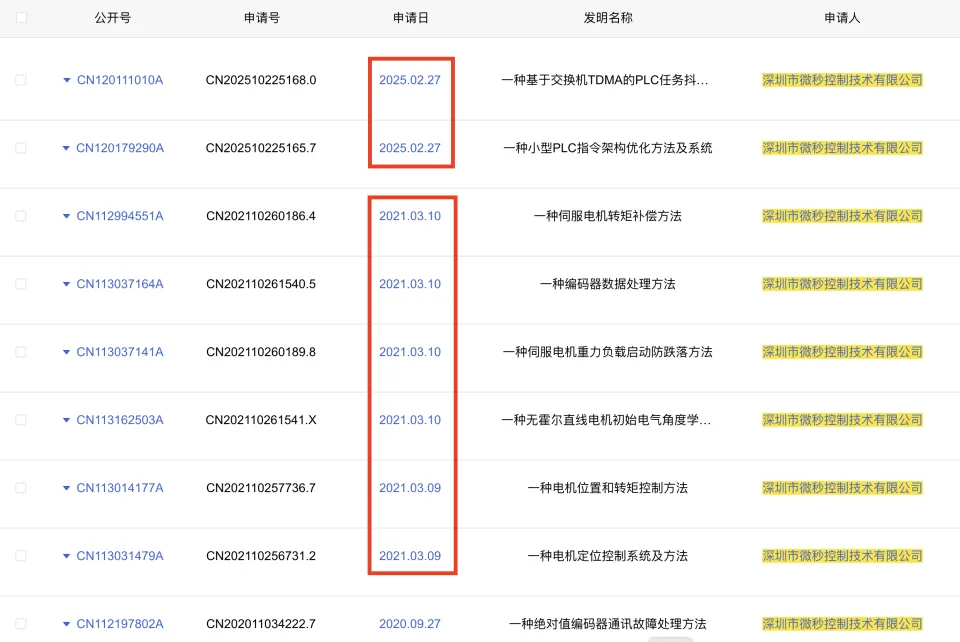The image size is (960, 642).
Task: Tick the select-all checkbox in header
Action: 22,18
